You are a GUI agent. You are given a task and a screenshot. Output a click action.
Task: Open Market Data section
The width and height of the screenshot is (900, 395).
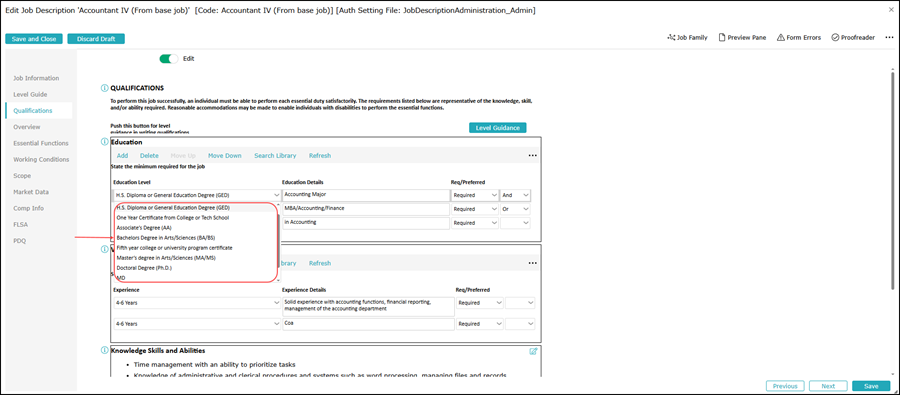tap(31, 192)
